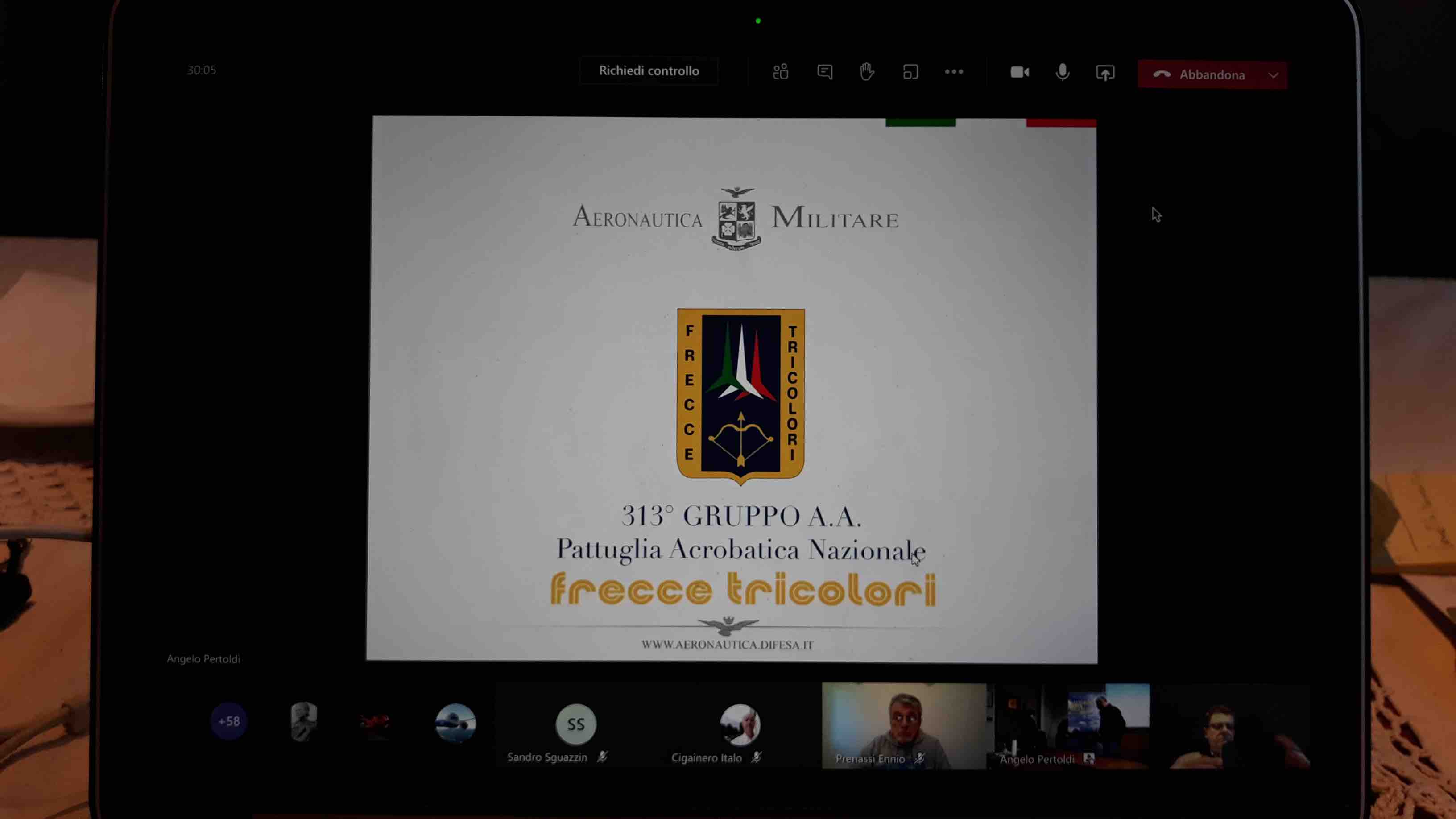Raise hand using the hand icon
Viewport: 1456px width, 819px height.
point(867,72)
